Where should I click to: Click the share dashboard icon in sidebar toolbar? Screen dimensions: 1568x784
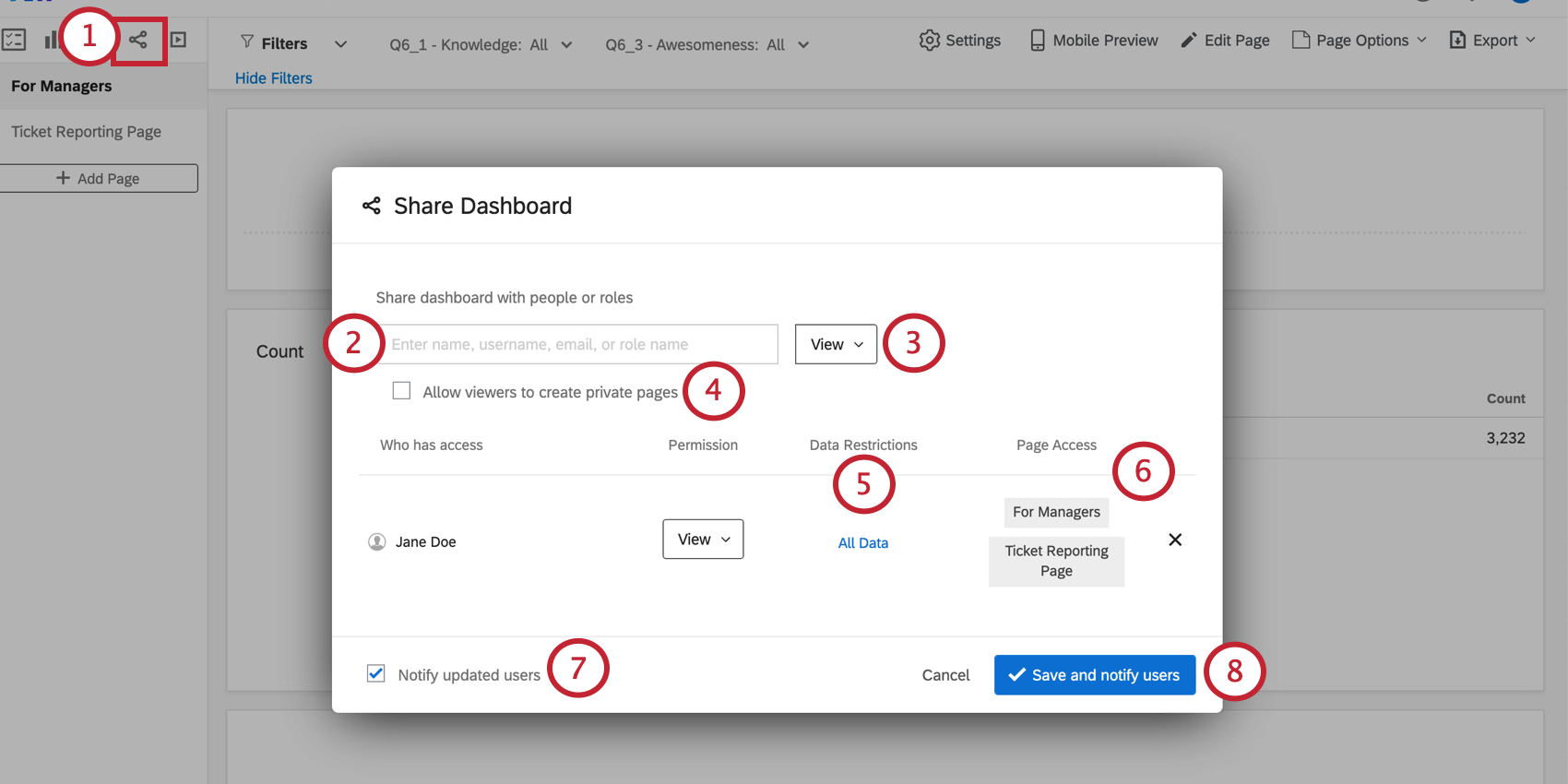138,40
